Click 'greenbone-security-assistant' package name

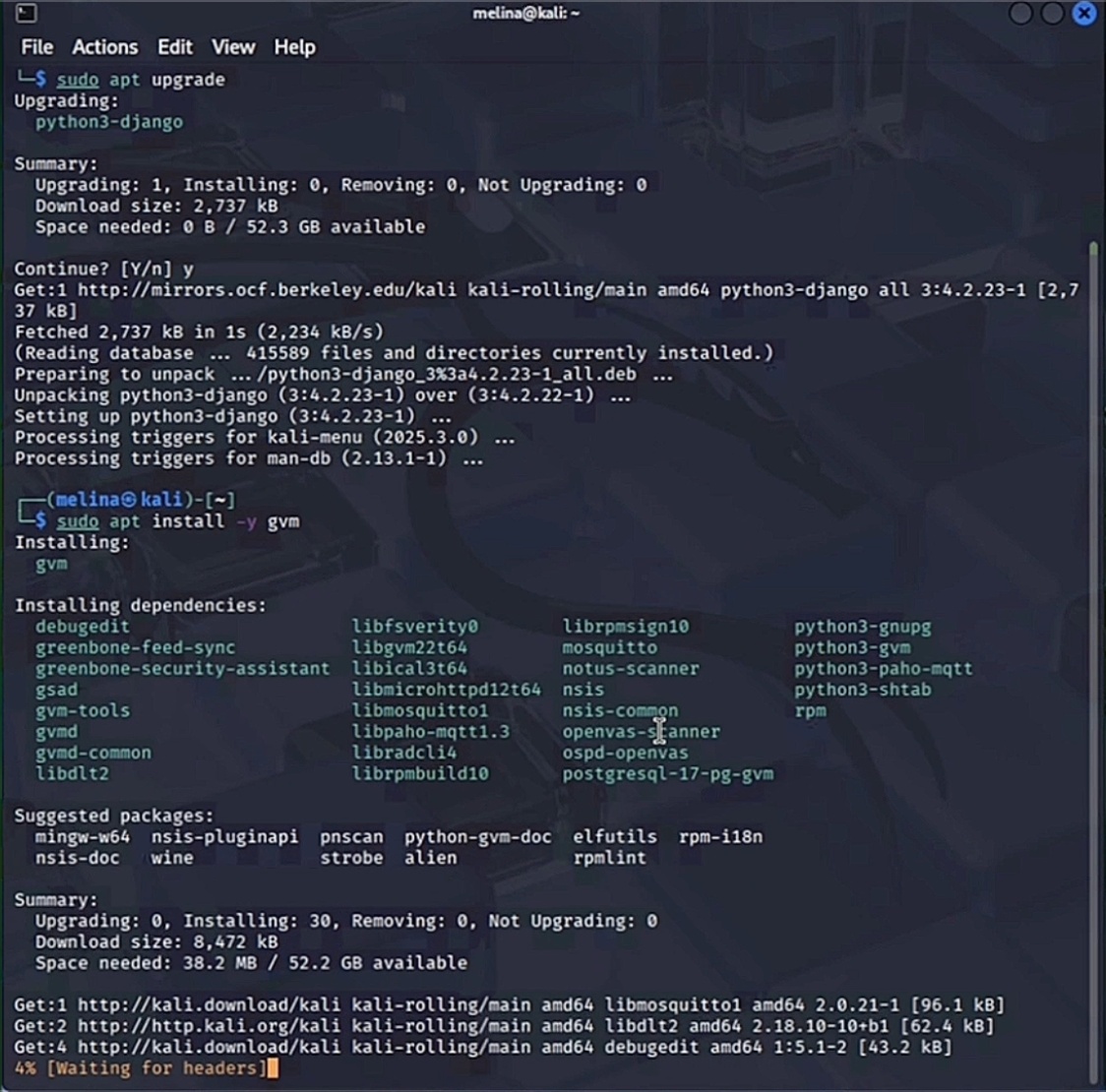(x=183, y=669)
